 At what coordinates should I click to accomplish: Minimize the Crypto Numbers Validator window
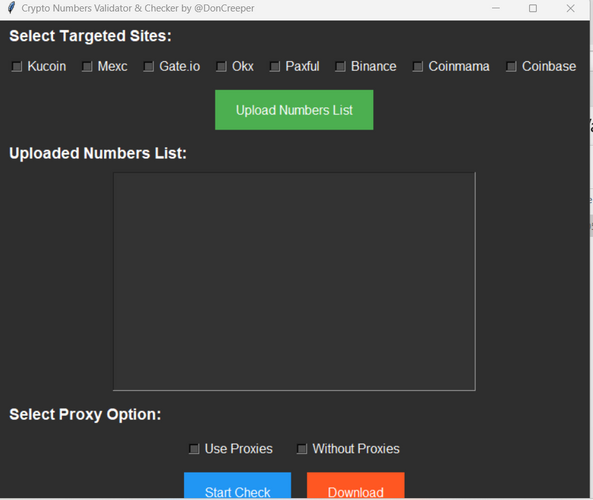pyautogui.click(x=496, y=8)
